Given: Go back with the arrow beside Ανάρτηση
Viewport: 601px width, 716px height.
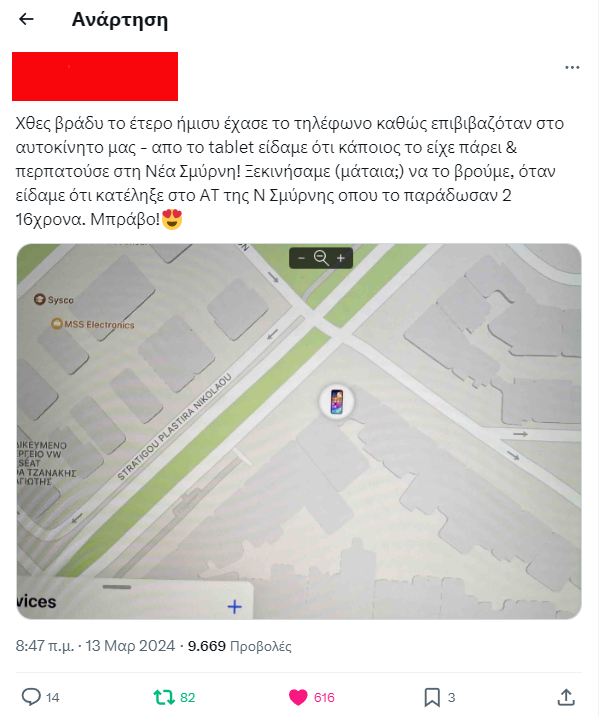Looking at the screenshot, I should tap(26, 19).
